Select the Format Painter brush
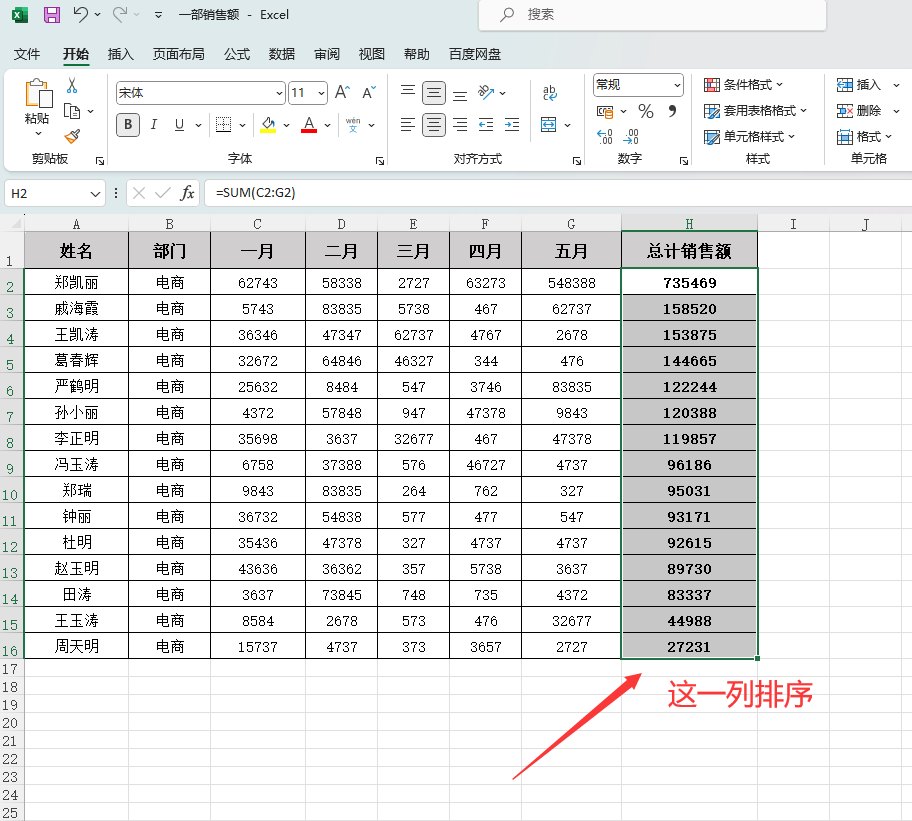Image resolution: width=912 pixels, height=821 pixels. [72, 137]
